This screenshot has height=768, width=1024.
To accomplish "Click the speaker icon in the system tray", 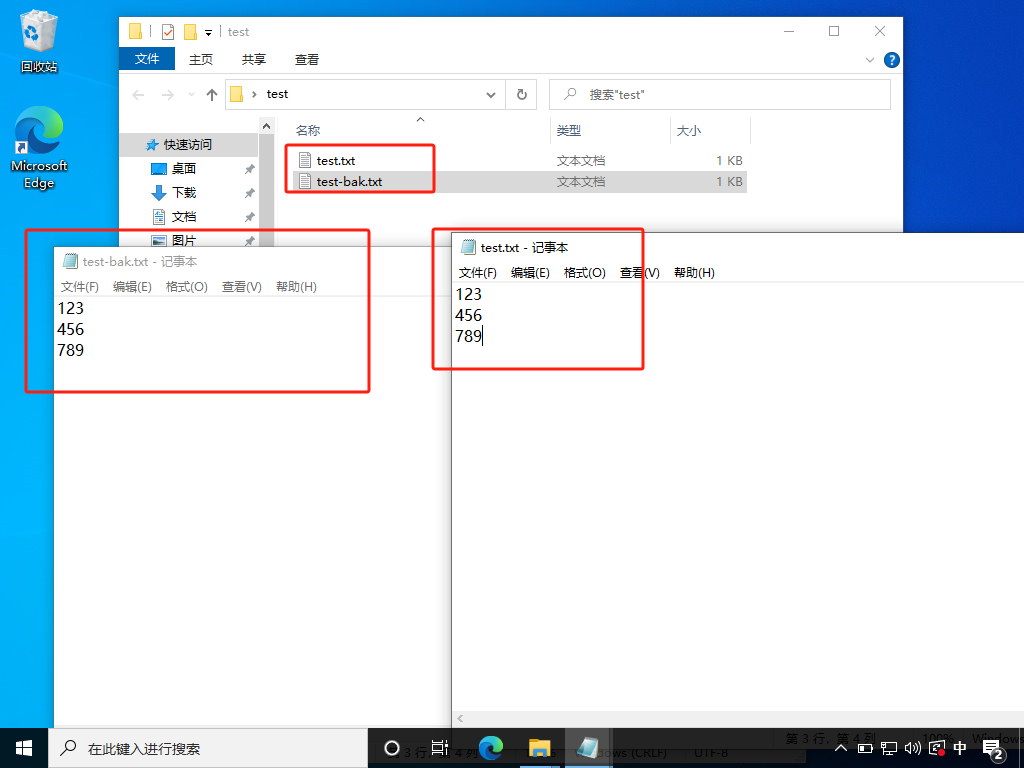I will [x=913, y=747].
